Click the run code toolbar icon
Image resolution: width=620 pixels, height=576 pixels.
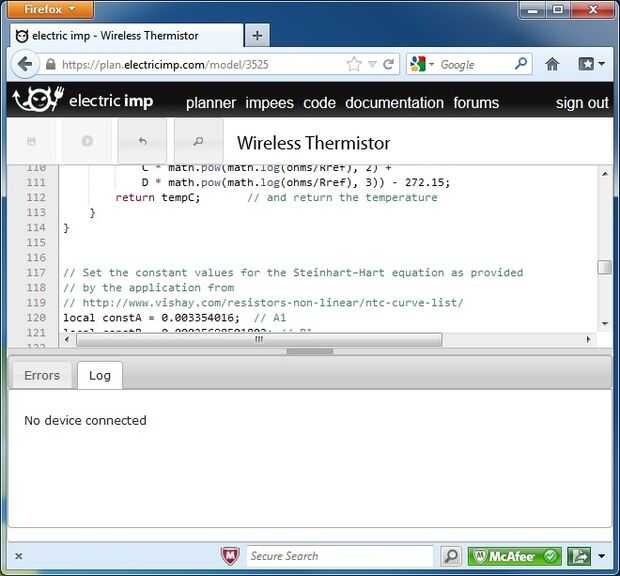click(x=87, y=141)
